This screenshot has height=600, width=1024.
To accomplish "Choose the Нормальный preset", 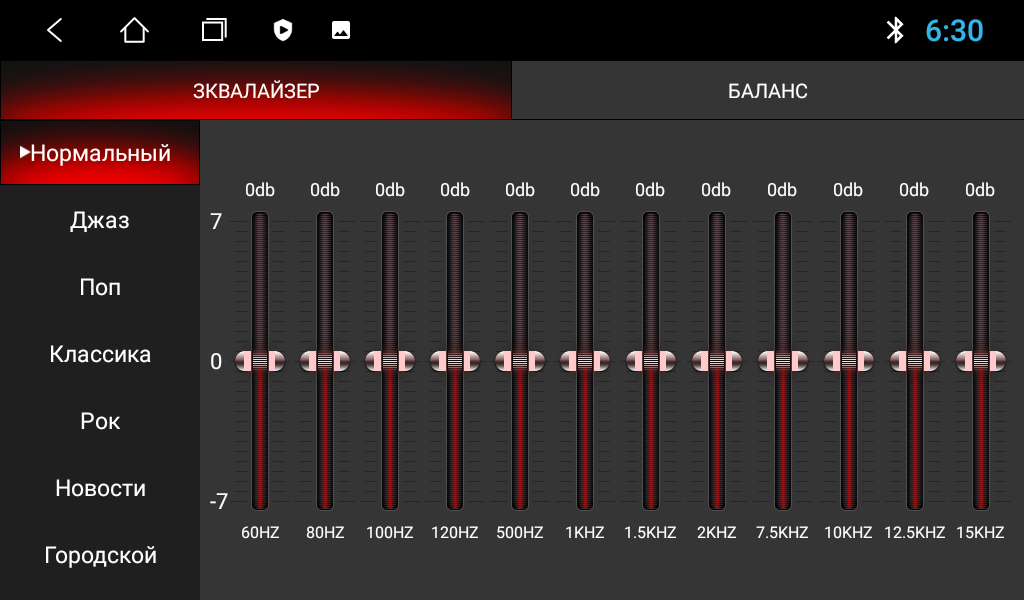I will click(x=100, y=153).
